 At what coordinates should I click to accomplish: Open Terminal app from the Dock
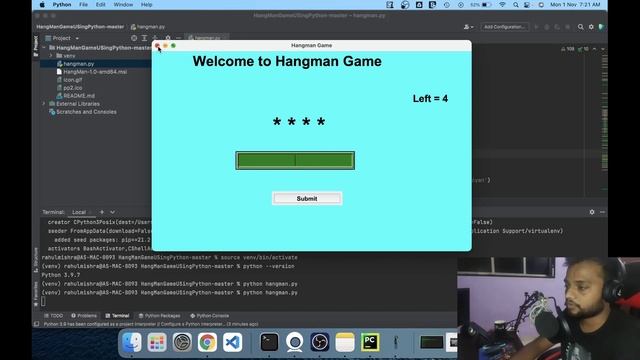tap(269, 342)
